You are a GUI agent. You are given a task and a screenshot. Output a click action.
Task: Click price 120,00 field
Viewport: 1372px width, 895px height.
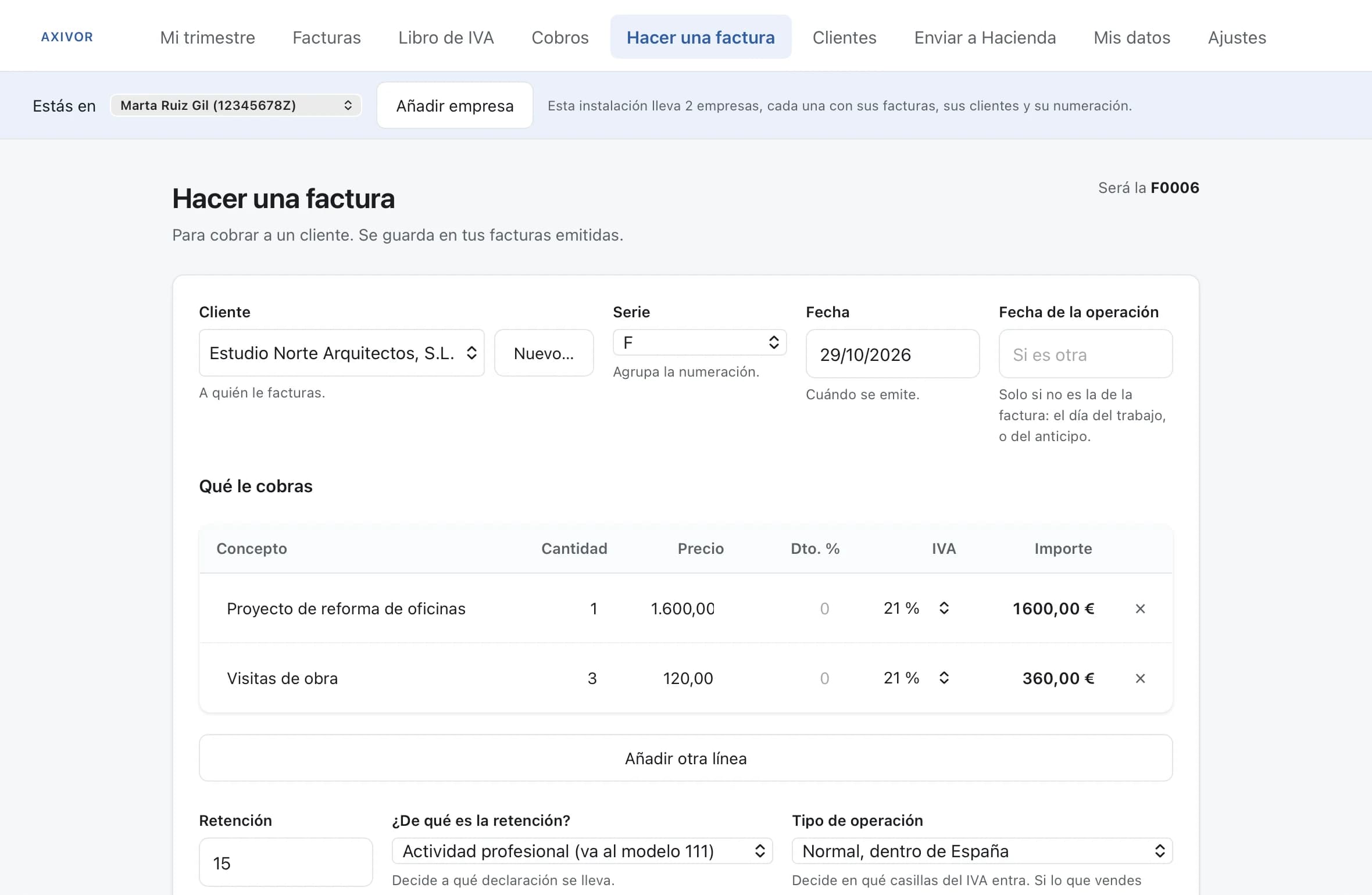click(x=674, y=678)
